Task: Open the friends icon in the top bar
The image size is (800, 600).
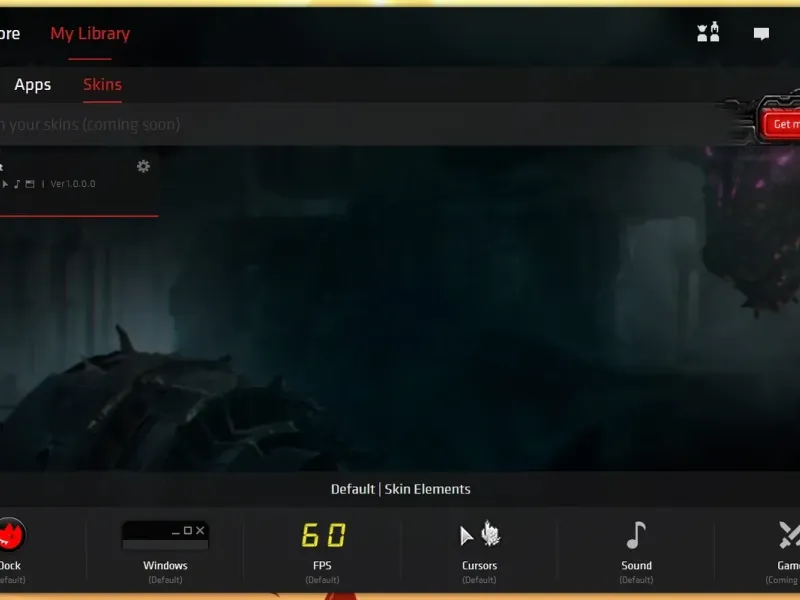Action: (708, 33)
